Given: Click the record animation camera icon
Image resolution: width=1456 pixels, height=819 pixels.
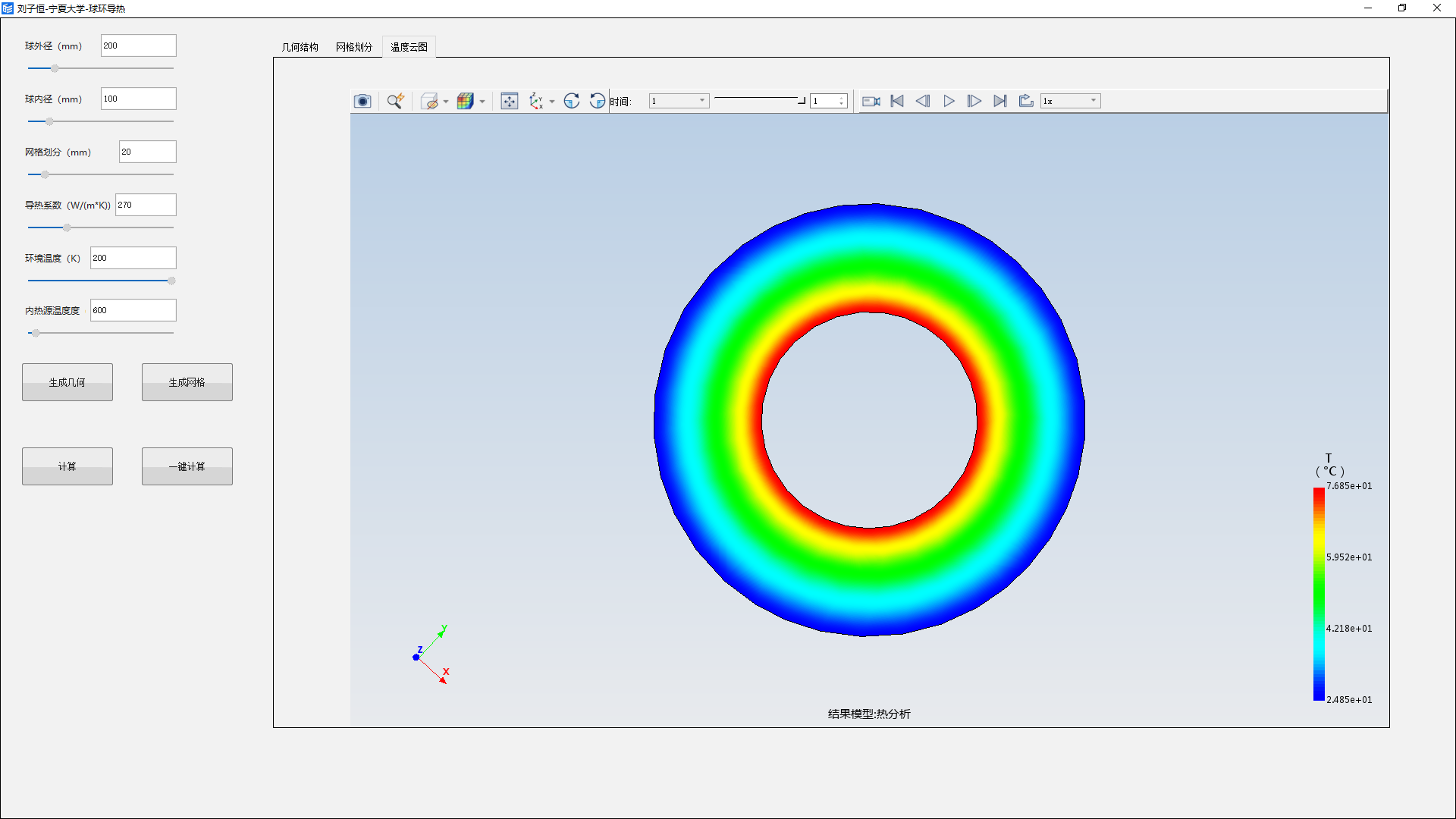Looking at the screenshot, I should tap(871, 101).
